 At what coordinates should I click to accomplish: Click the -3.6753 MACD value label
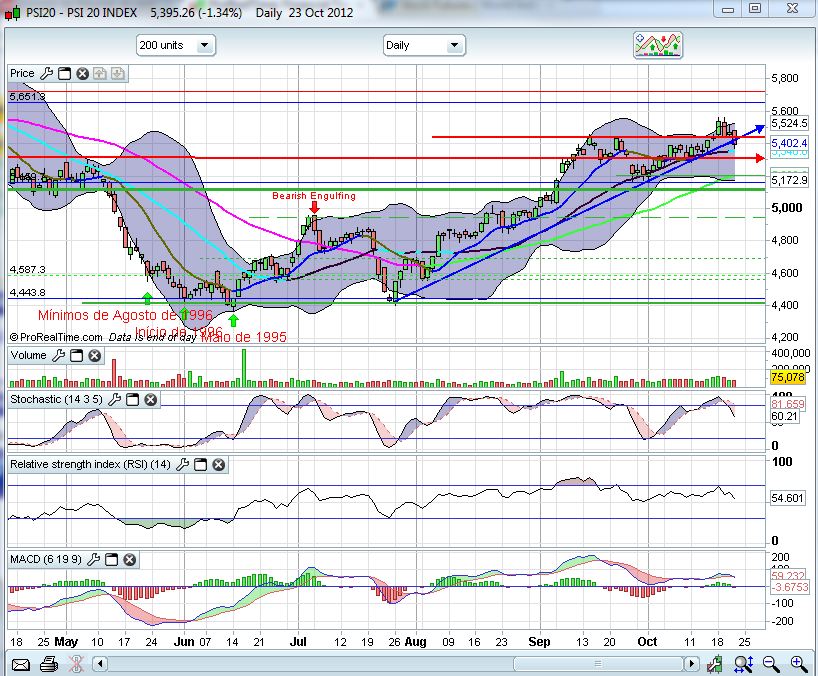[790, 587]
